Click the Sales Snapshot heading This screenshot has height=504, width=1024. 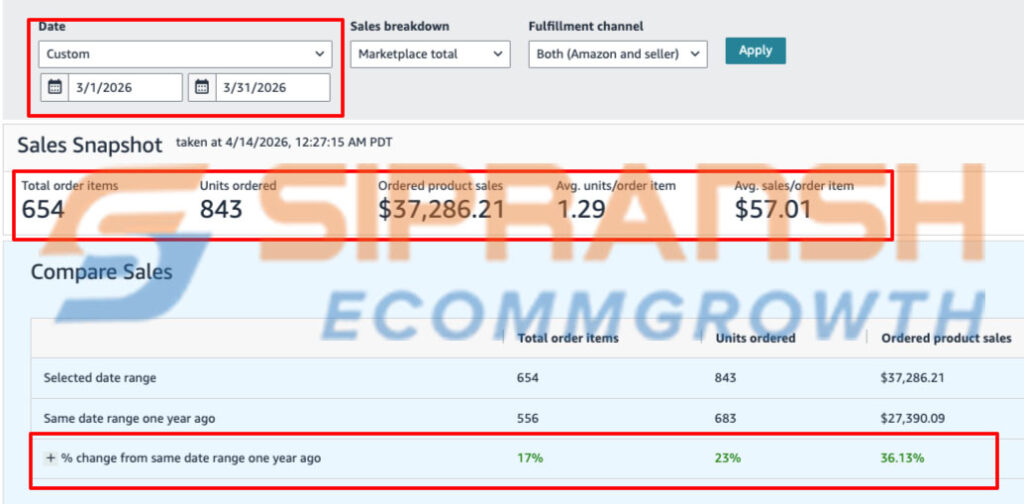[x=89, y=145]
